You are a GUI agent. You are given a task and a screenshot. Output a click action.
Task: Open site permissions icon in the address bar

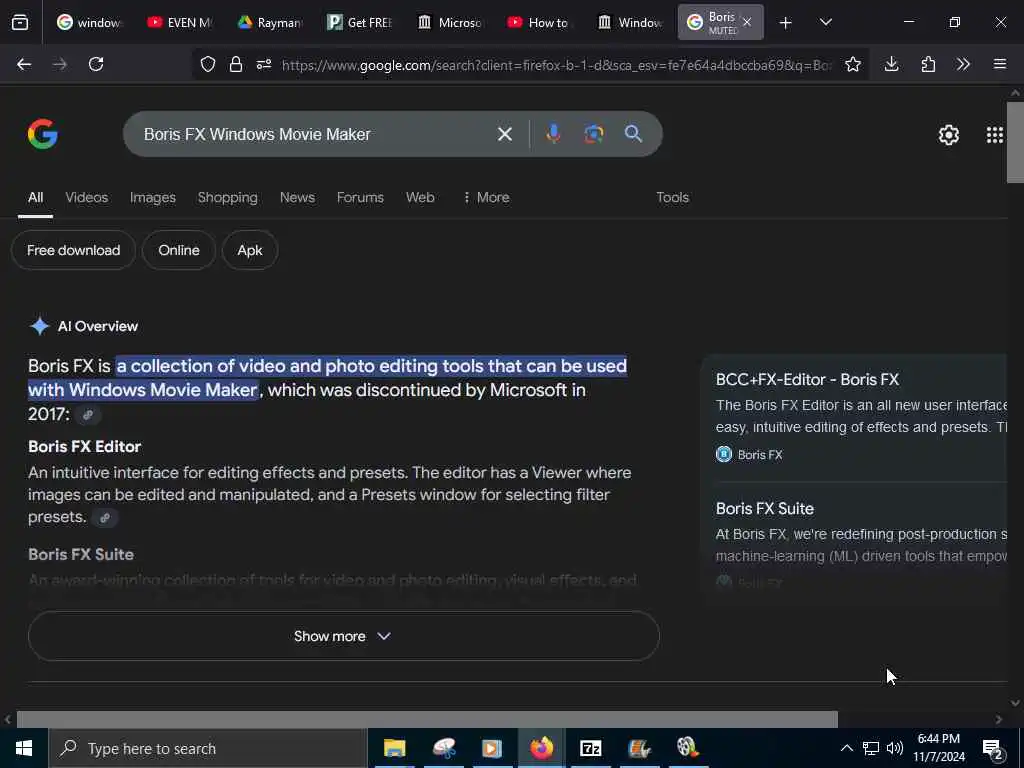tap(264, 64)
